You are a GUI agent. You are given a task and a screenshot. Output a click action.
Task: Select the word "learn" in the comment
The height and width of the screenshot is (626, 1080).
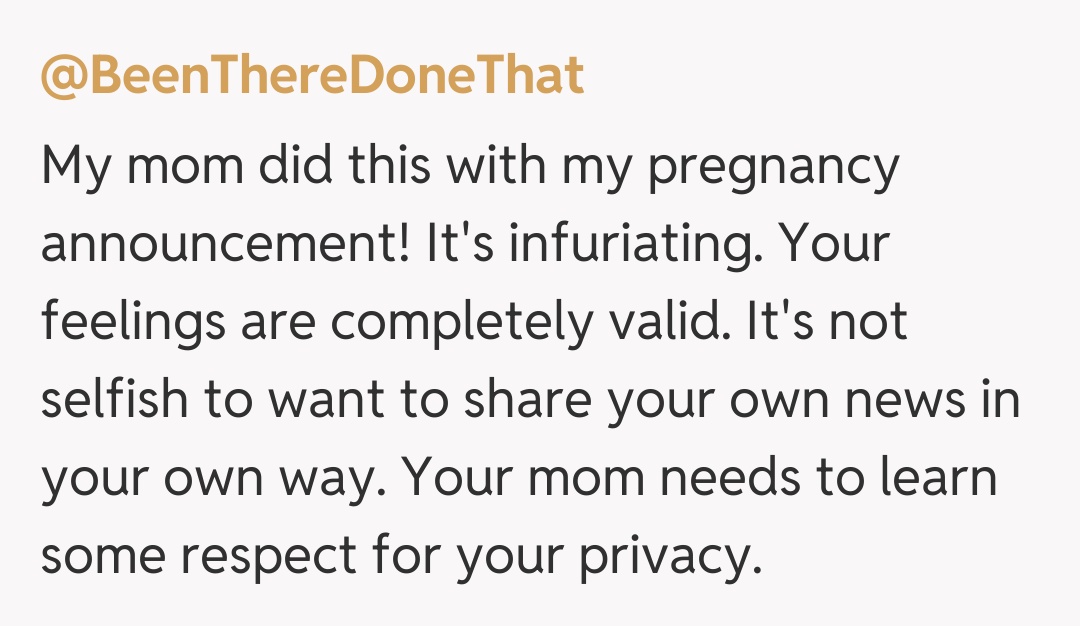pyautogui.click(x=936, y=478)
